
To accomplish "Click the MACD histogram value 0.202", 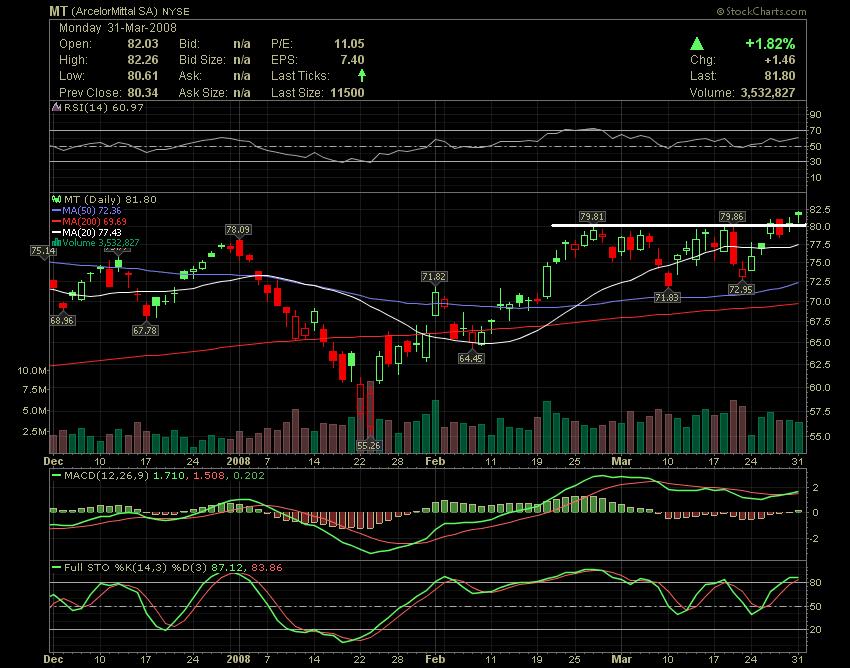I will [x=249, y=476].
